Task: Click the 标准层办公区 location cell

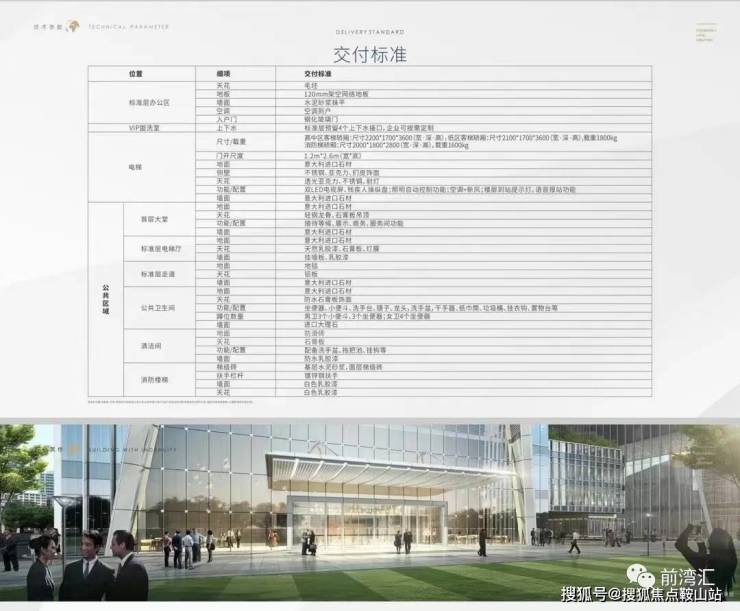Action: click(149, 102)
